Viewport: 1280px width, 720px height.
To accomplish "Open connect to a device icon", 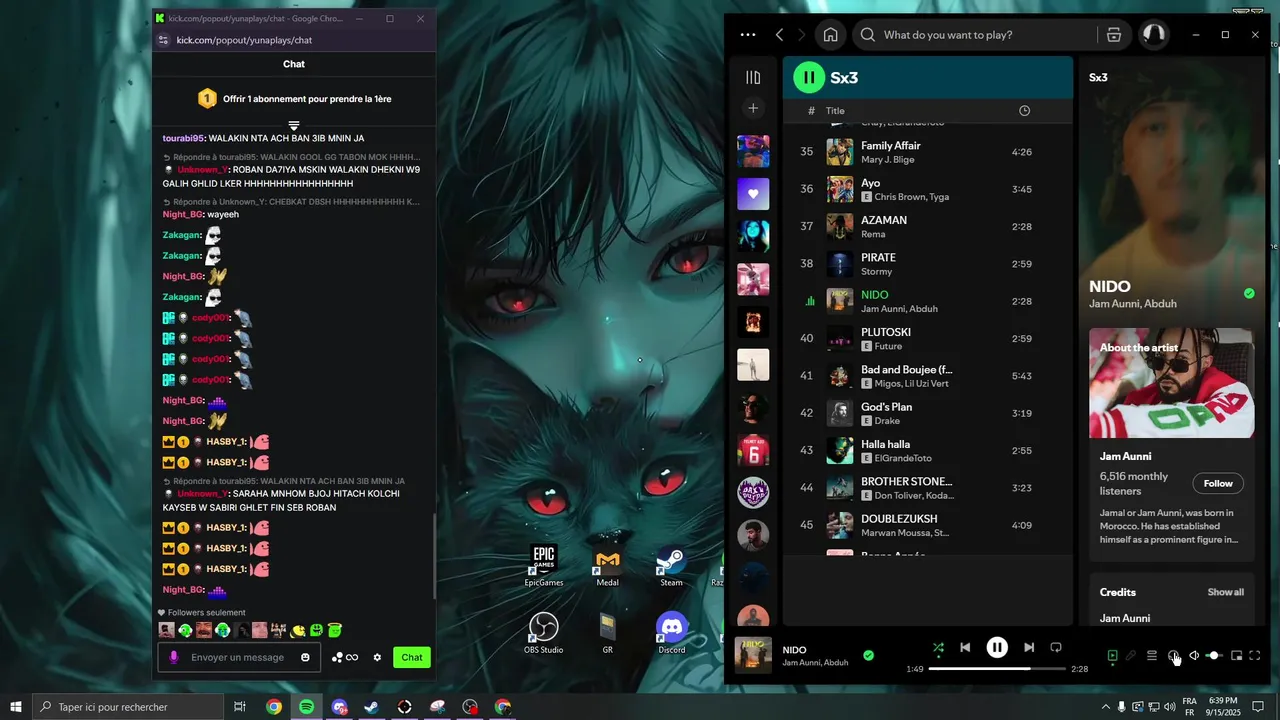I will click(1173, 656).
